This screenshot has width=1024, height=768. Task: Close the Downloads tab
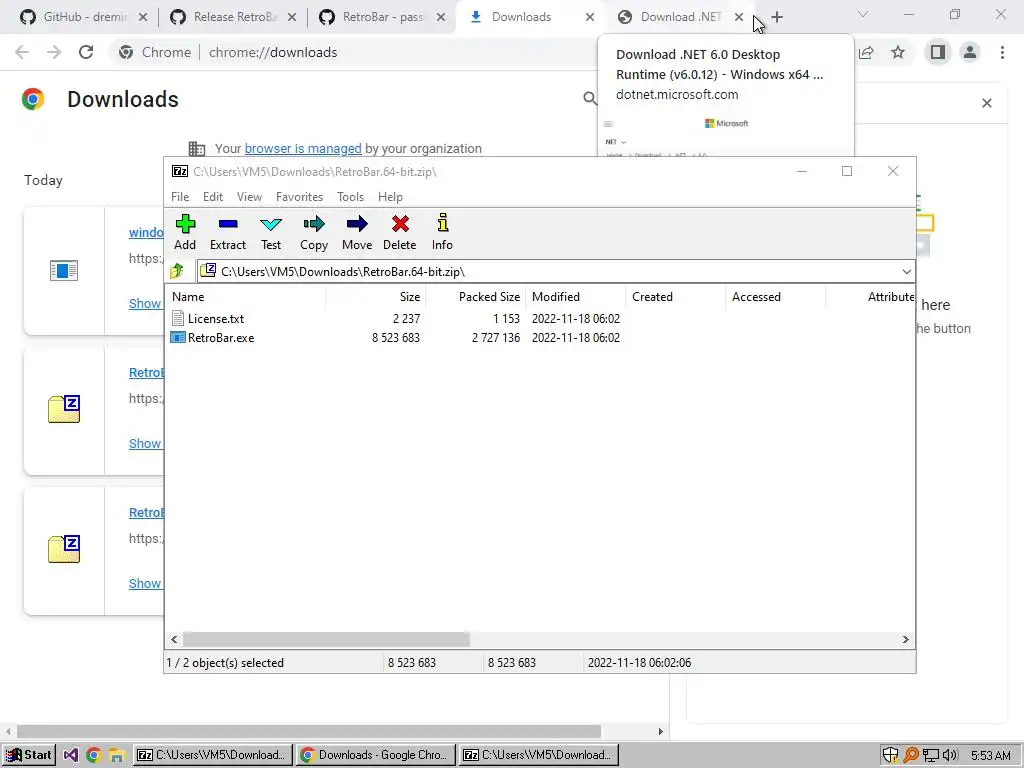(590, 18)
